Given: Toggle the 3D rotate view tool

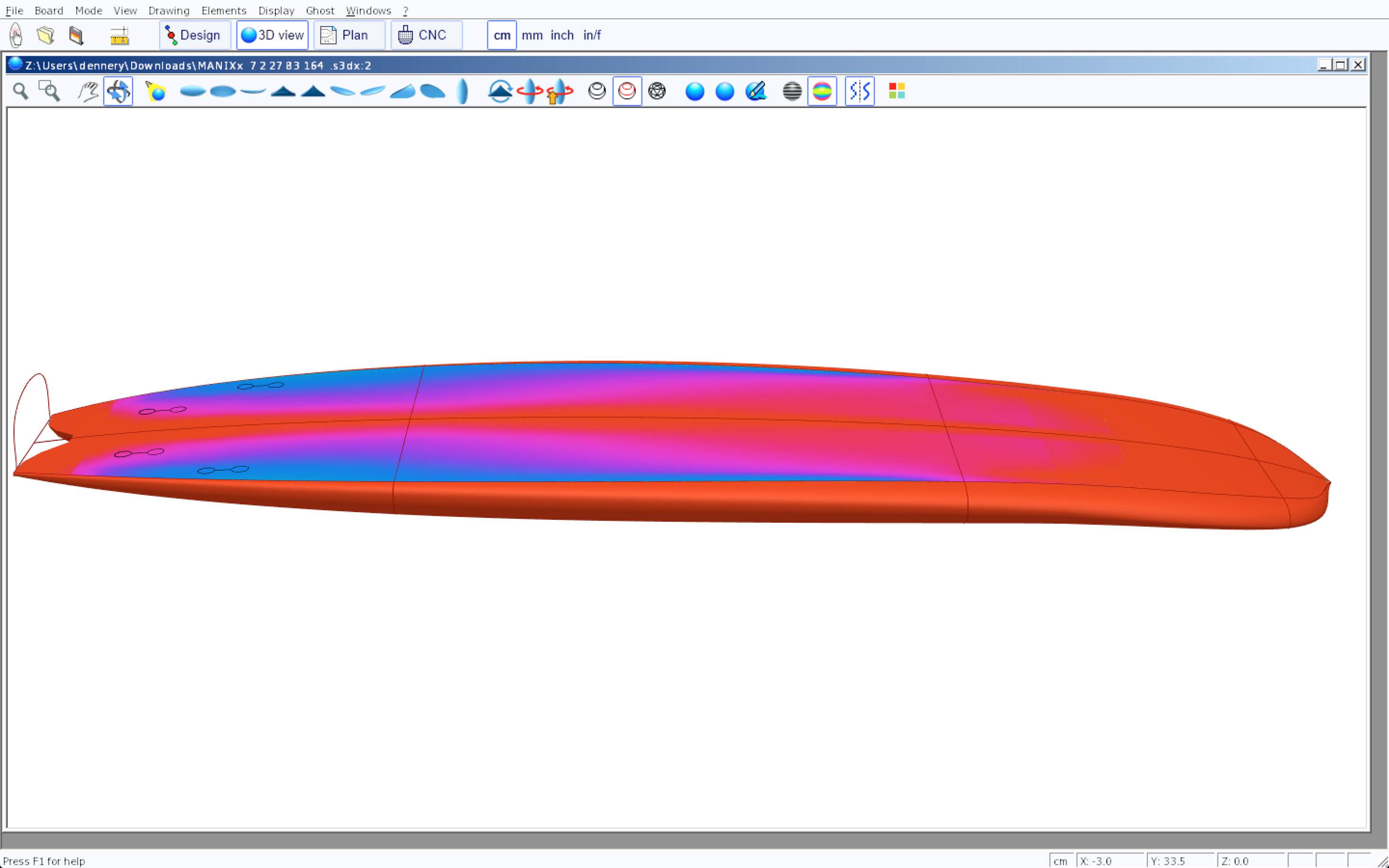Looking at the screenshot, I should coord(118,91).
